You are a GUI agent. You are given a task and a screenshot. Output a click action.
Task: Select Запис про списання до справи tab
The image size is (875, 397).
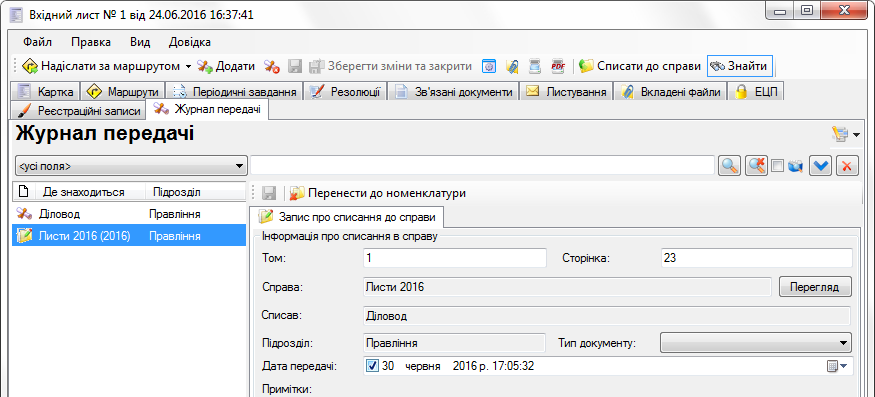(346, 217)
